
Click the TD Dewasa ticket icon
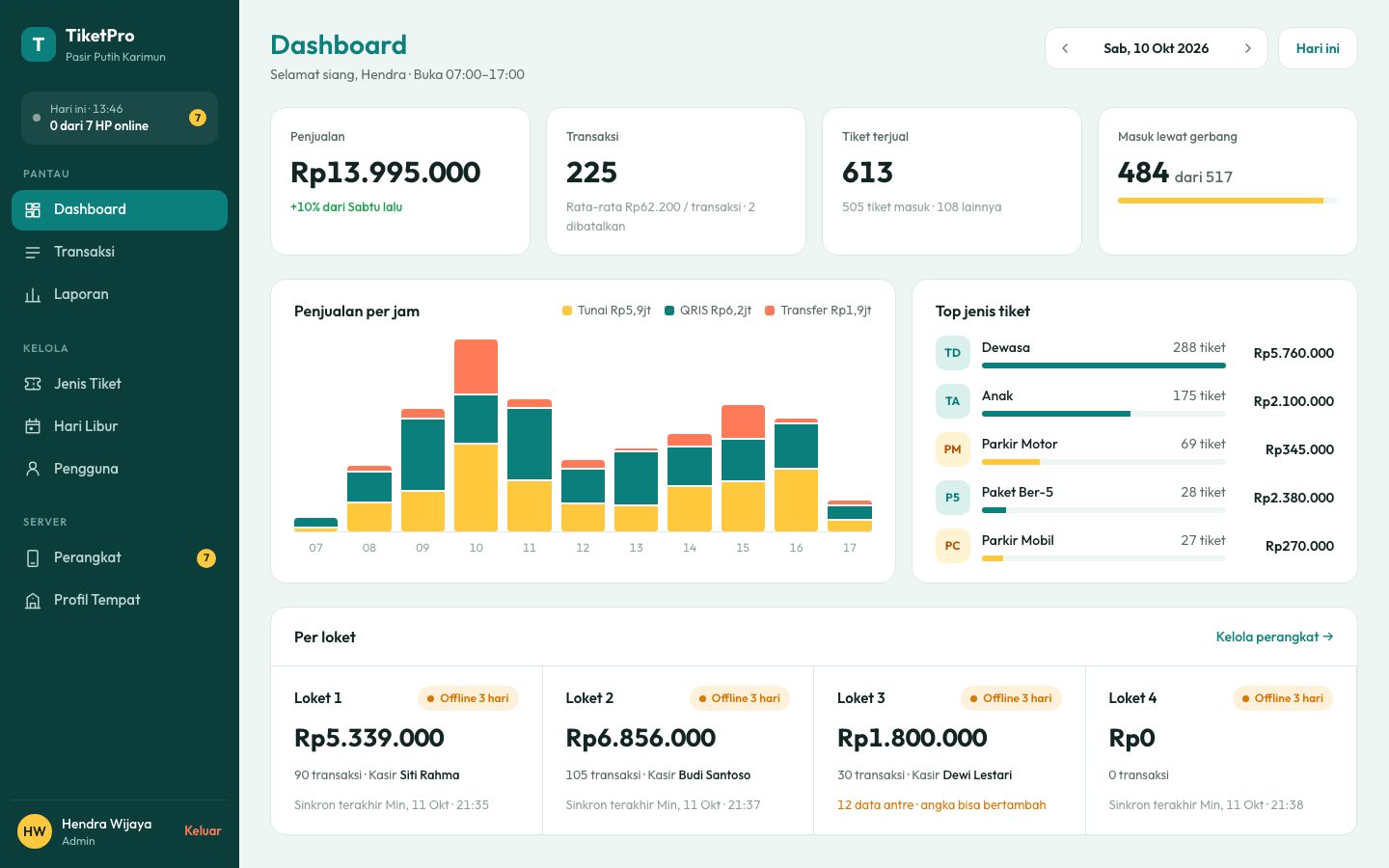tap(952, 353)
